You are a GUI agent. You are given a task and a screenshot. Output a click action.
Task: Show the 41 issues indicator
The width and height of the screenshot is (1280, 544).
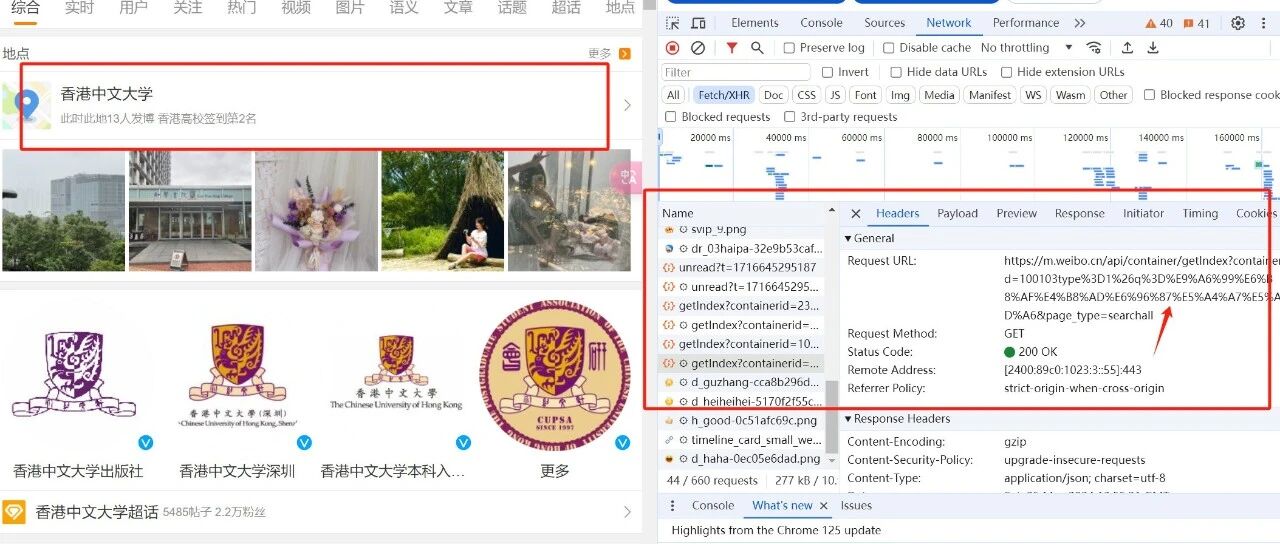tap(1197, 23)
